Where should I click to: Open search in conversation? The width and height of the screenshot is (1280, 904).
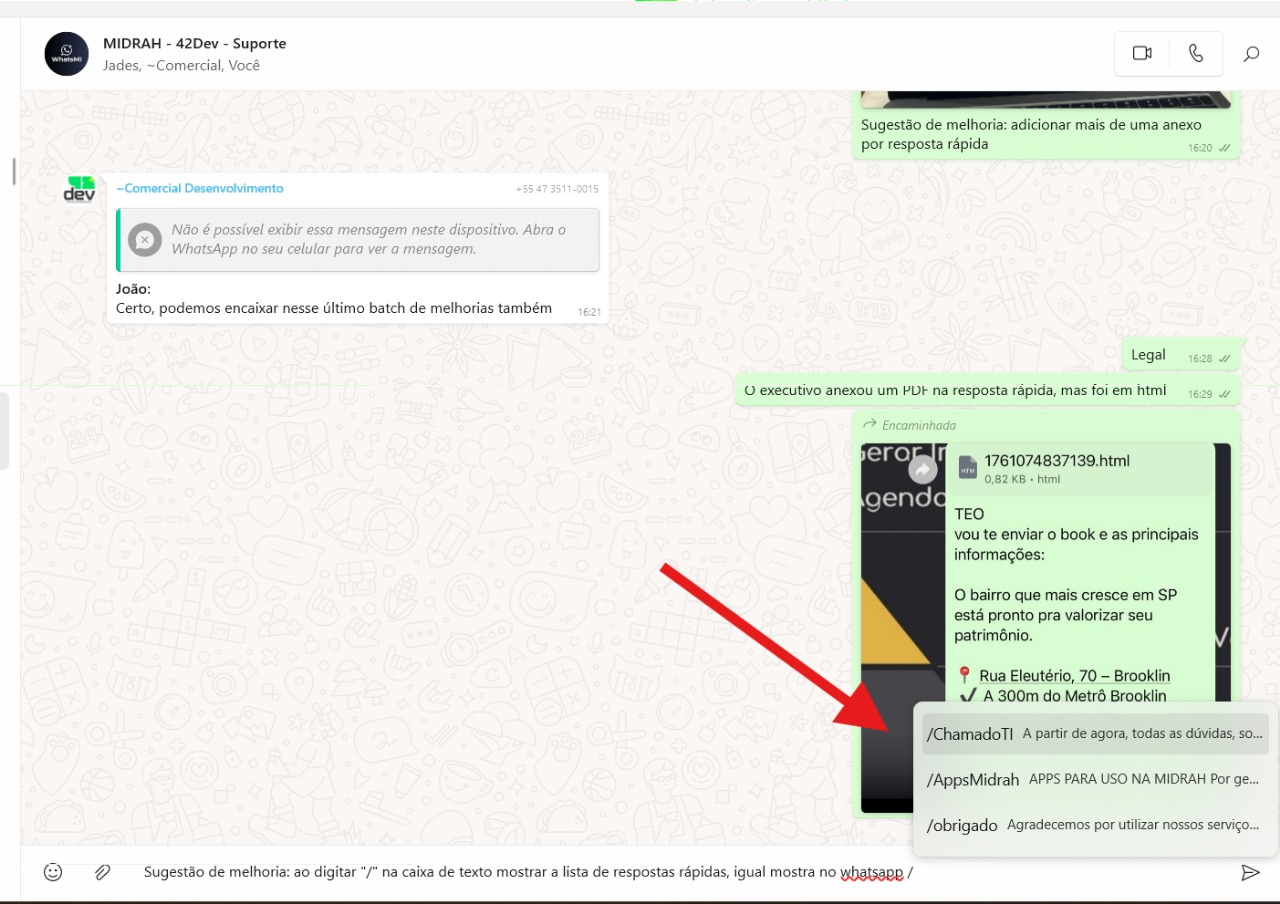pos(1251,54)
